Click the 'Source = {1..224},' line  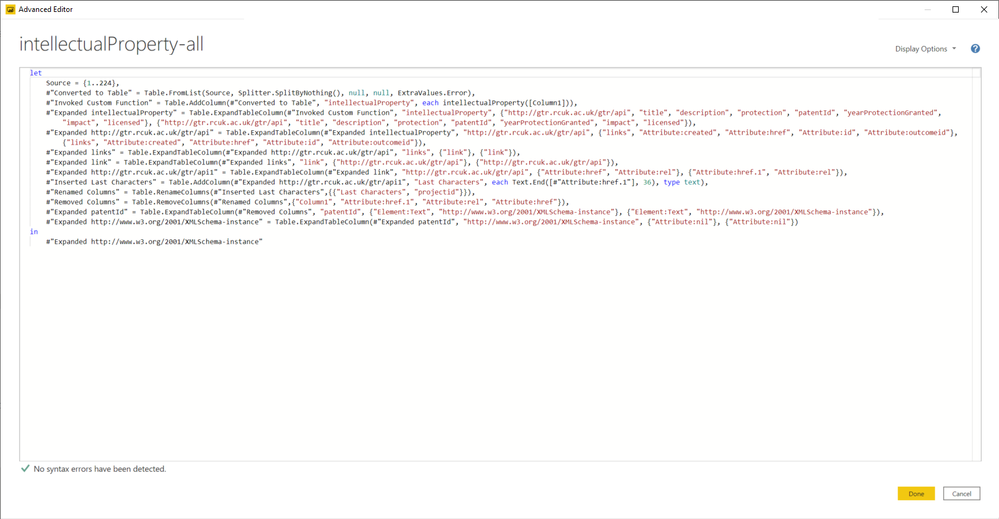pos(82,83)
